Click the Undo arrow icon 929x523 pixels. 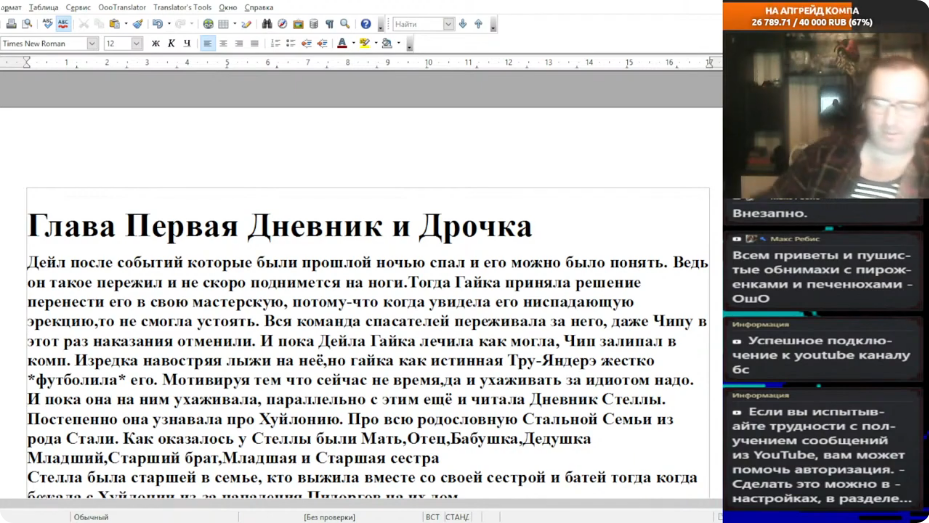point(157,24)
